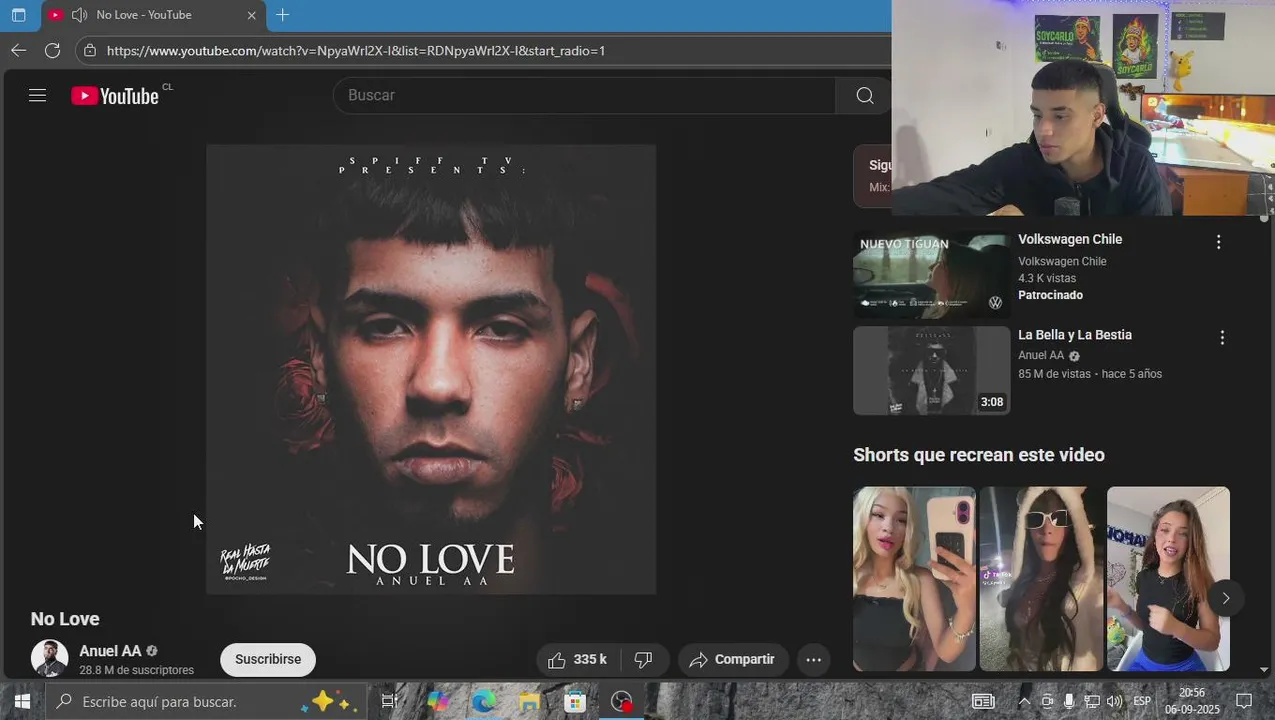Click the Windows taskbar search box
The height and width of the screenshot is (720, 1275).
(x=207, y=702)
